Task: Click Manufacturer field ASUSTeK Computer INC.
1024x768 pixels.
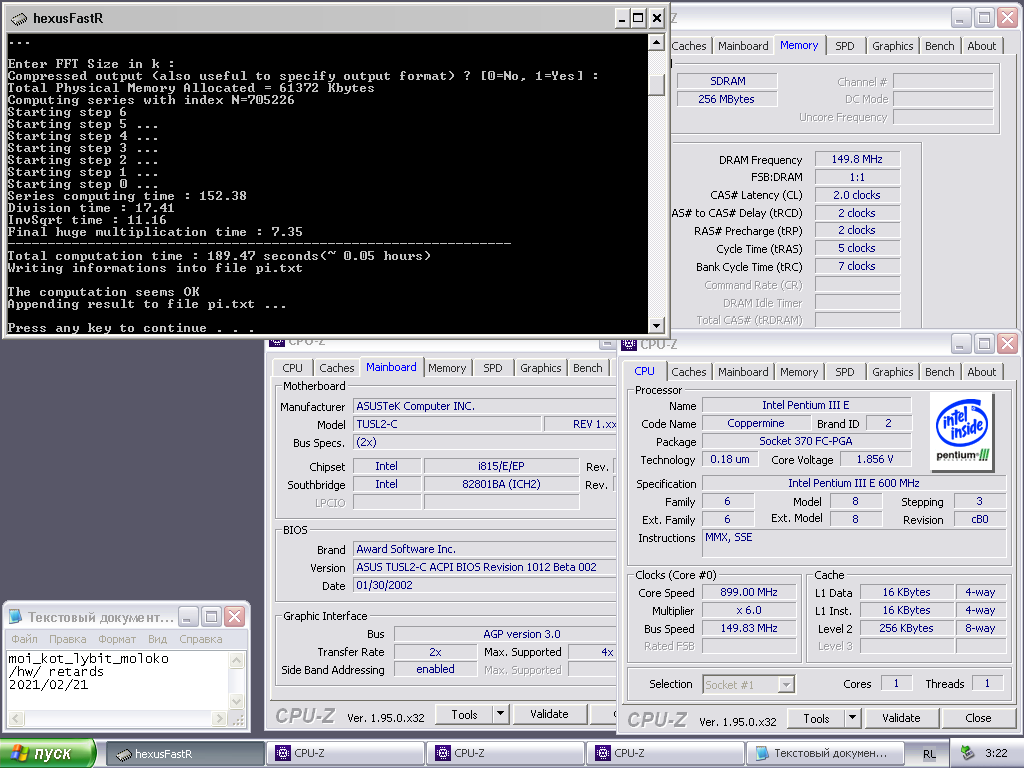Action: [x=484, y=406]
